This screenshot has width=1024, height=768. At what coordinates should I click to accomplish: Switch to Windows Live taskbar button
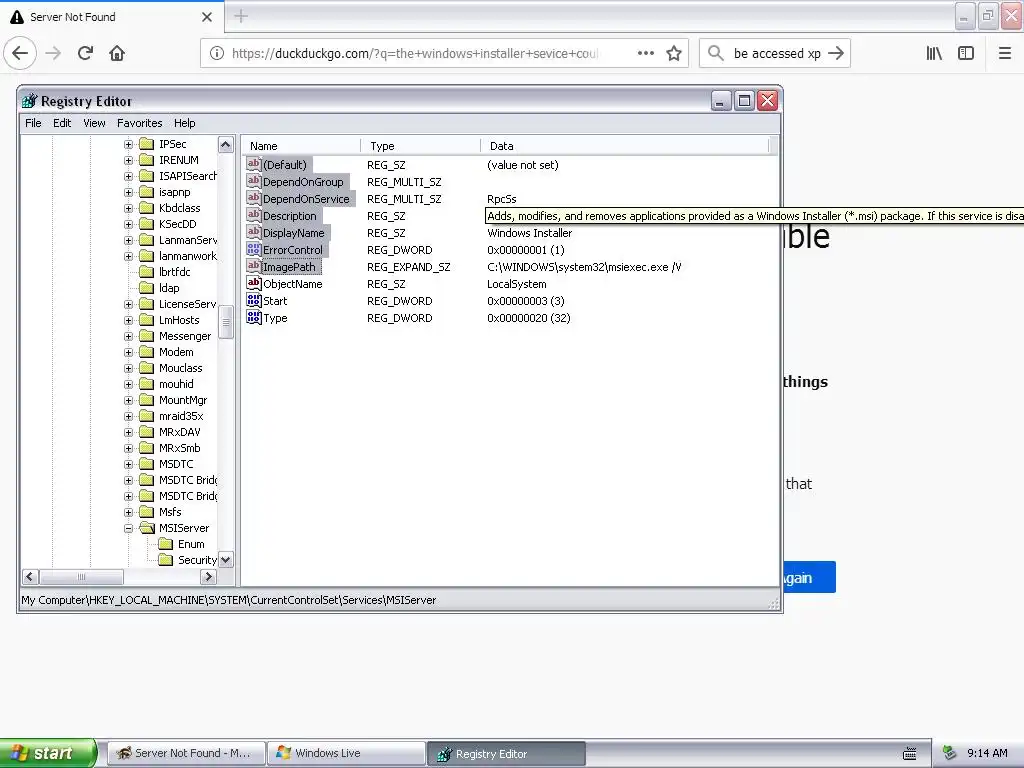point(345,753)
